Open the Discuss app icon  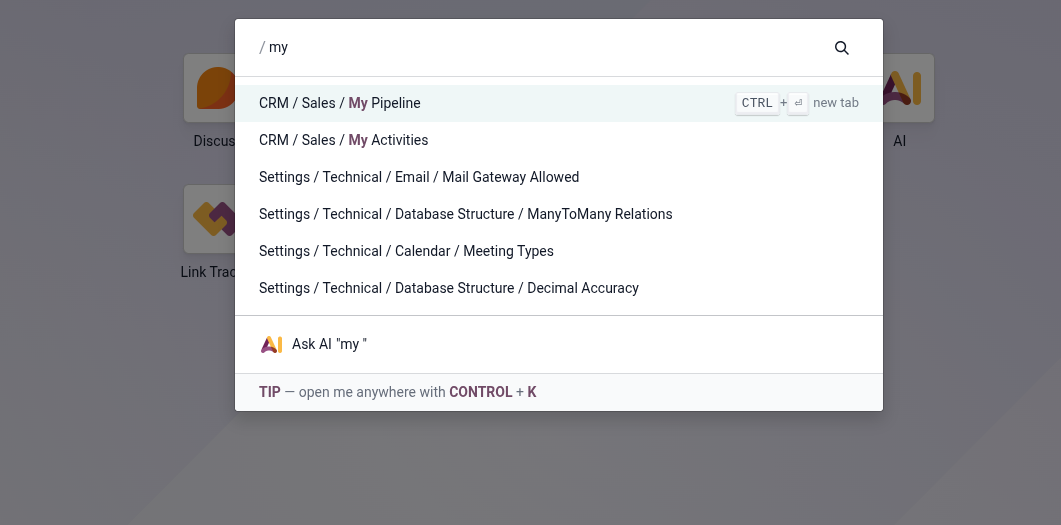(211, 88)
